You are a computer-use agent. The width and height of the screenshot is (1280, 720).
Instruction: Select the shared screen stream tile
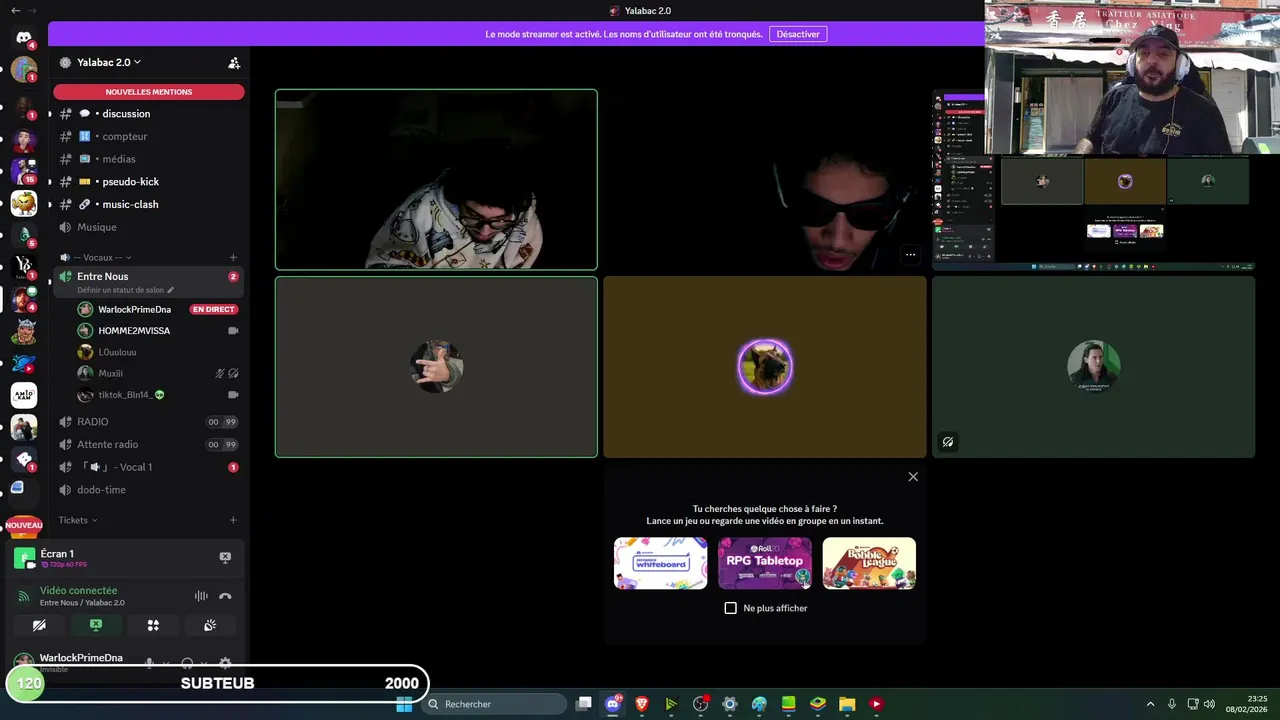coord(1093,180)
